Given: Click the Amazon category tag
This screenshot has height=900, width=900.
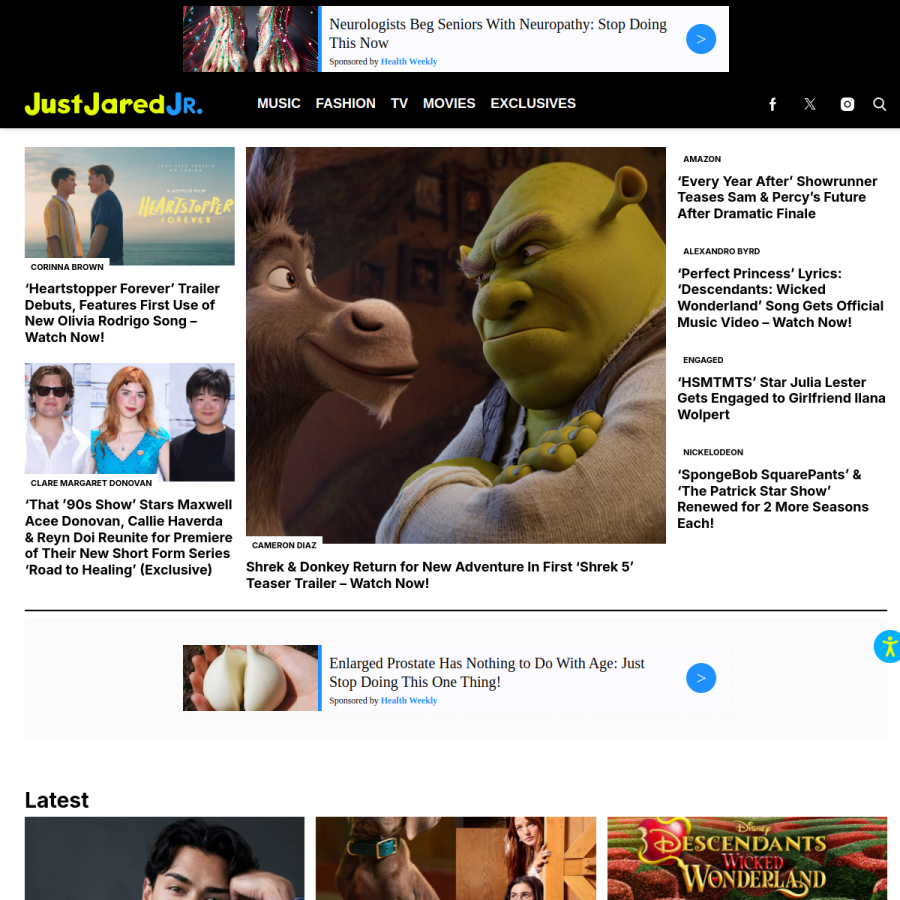Looking at the screenshot, I should coord(702,159).
